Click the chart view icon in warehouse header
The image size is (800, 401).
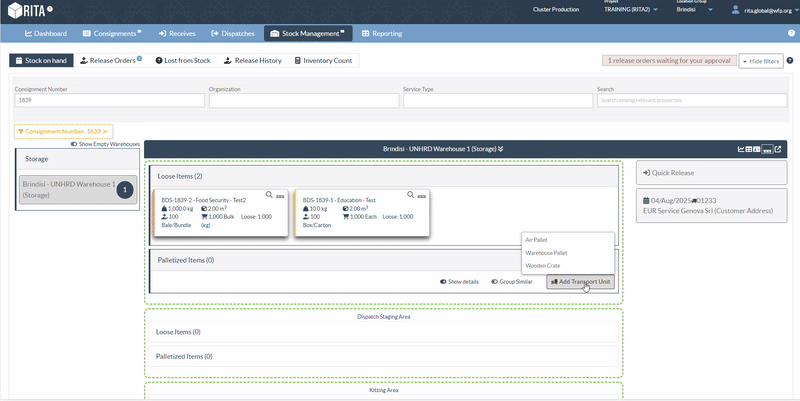pos(741,149)
